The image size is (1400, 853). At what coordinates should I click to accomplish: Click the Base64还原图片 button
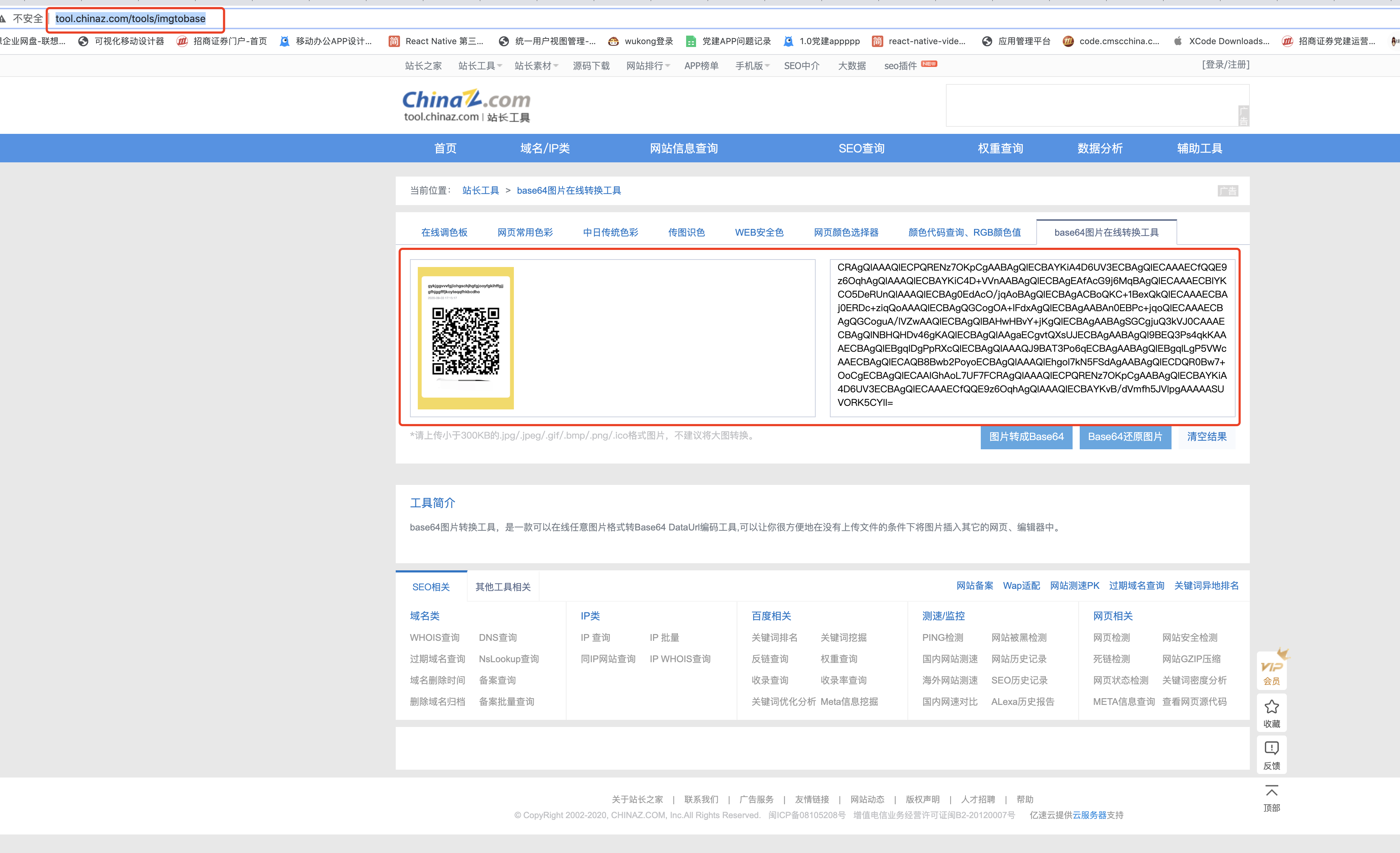coord(1125,436)
